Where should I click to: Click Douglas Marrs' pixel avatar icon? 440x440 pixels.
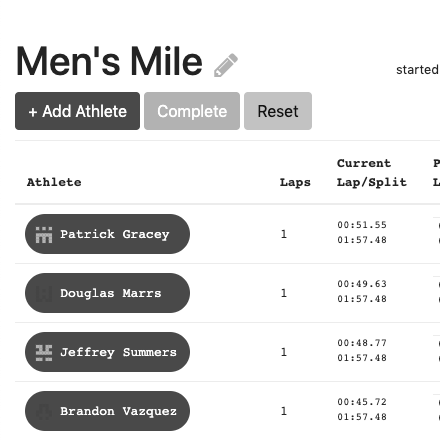click(44, 294)
